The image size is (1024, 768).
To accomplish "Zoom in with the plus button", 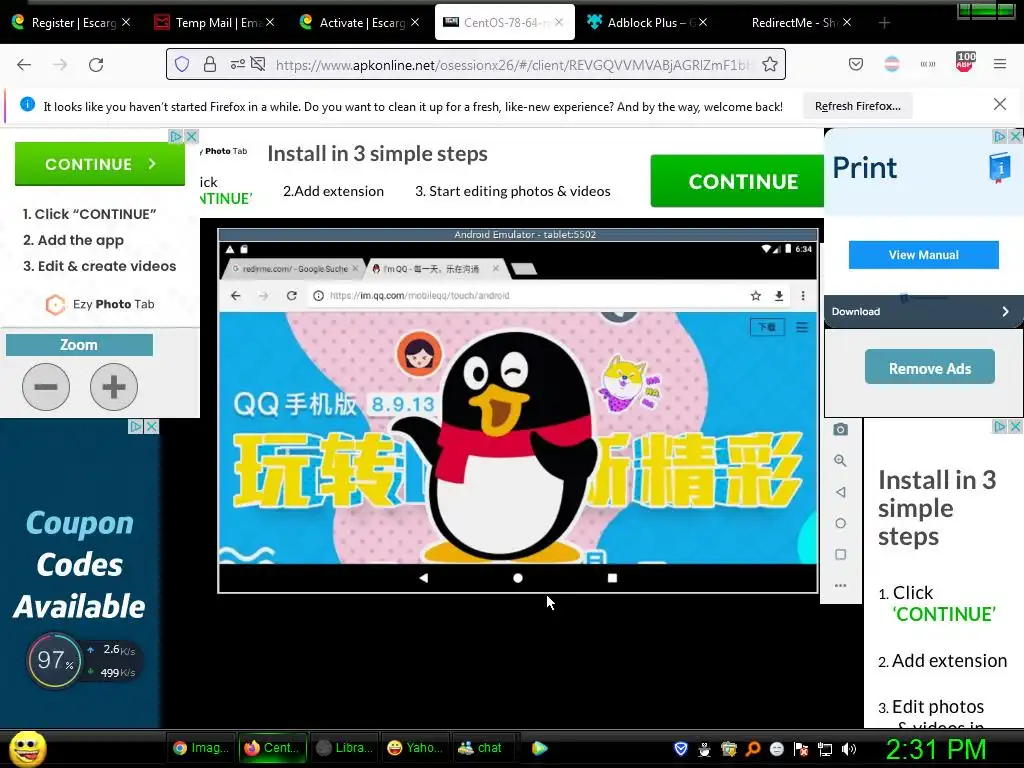I will point(114,387).
